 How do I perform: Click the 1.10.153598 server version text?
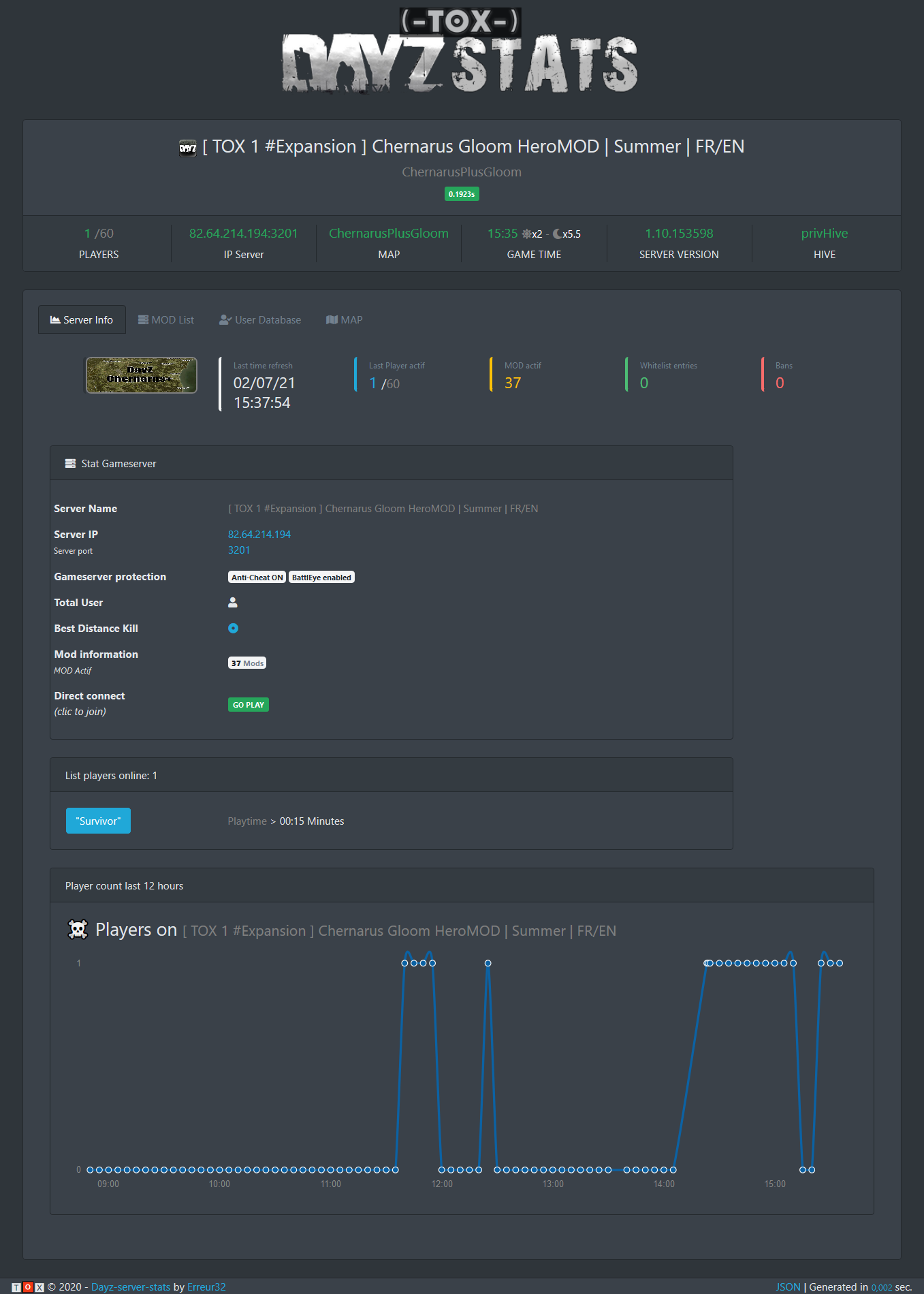[x=679, y=233]
